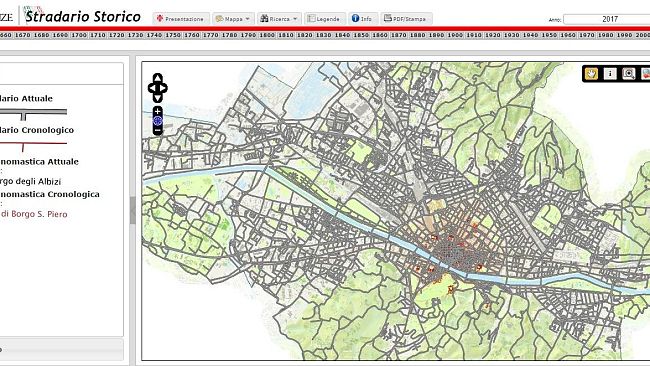Pan the map downward
This screenshot has height=366, width=650.
click(158, 98)
